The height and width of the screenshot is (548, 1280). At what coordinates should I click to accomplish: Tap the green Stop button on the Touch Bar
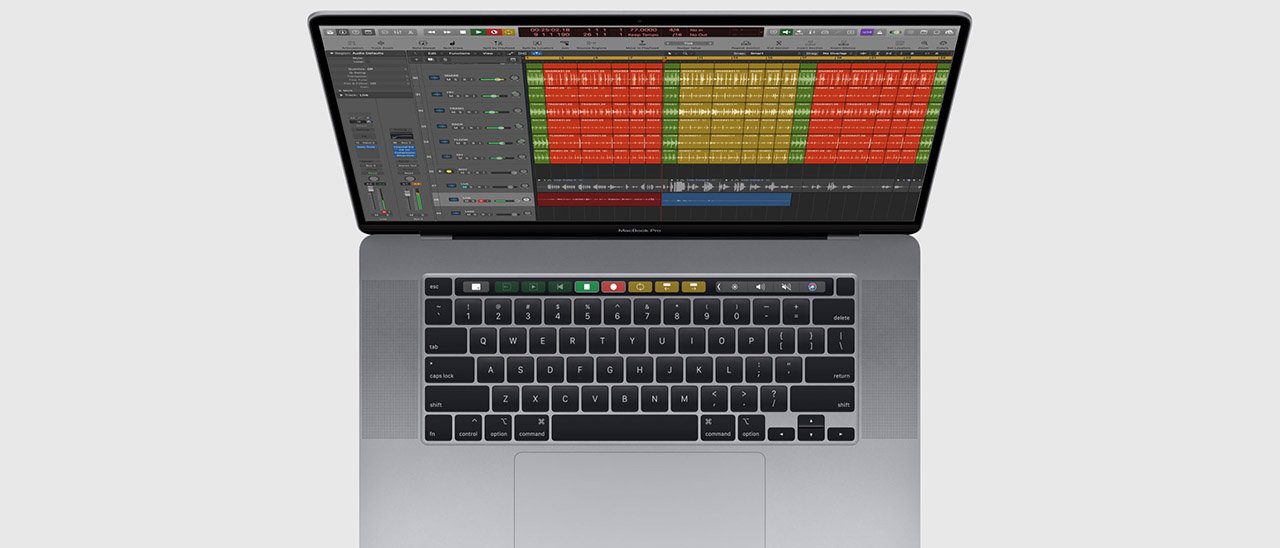(587, 286)
